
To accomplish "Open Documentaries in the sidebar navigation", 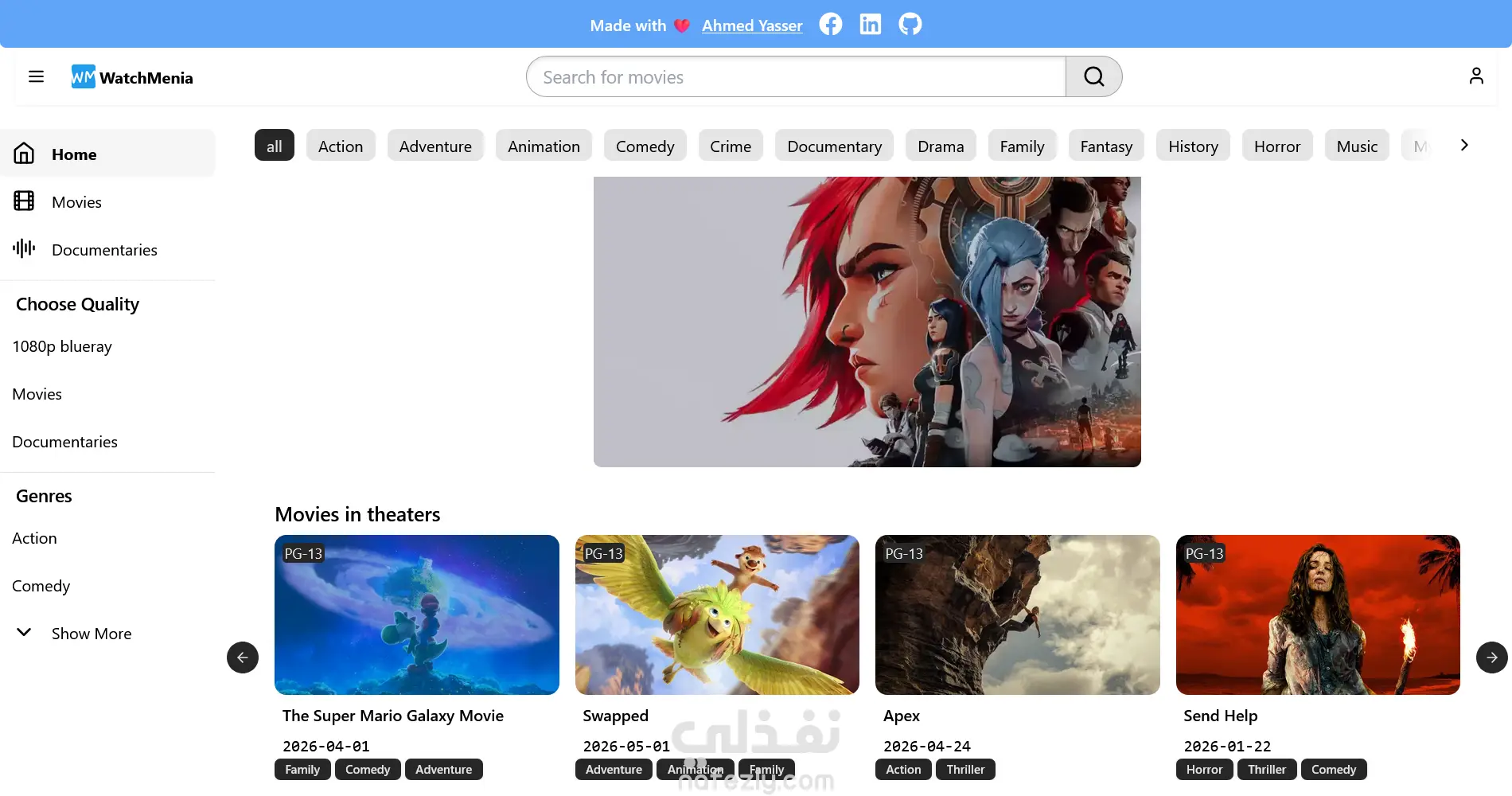I will (x=107, y=249).
